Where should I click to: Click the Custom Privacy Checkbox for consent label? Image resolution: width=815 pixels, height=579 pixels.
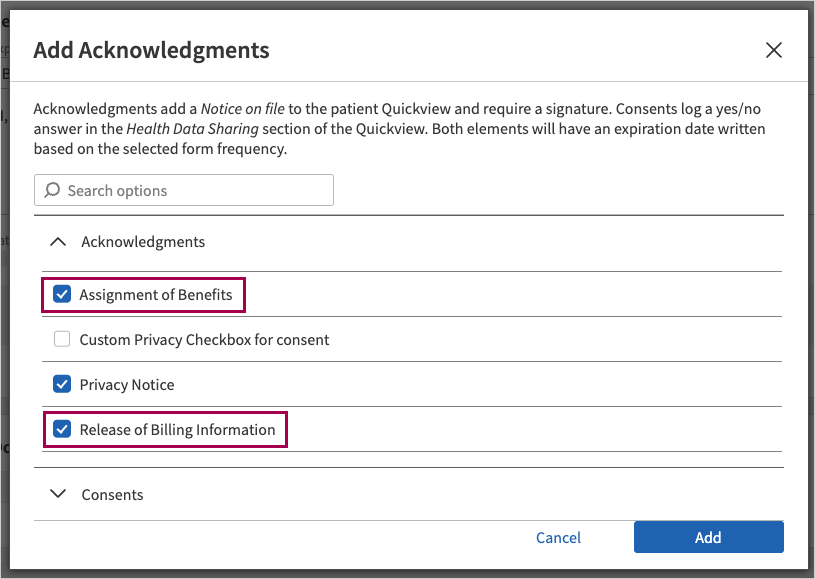point(204,340)
